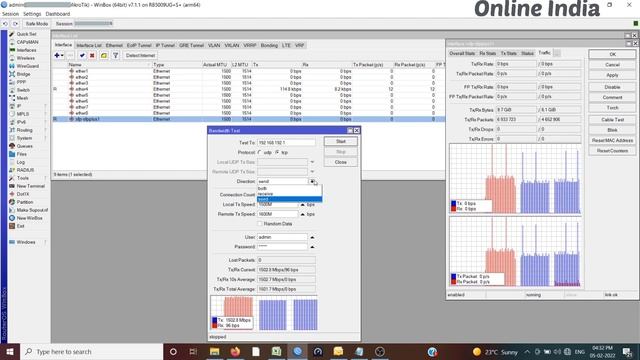Click the yellow comment toolbar icon
This screenshot has height=360, width=640.
coord(104,56)
